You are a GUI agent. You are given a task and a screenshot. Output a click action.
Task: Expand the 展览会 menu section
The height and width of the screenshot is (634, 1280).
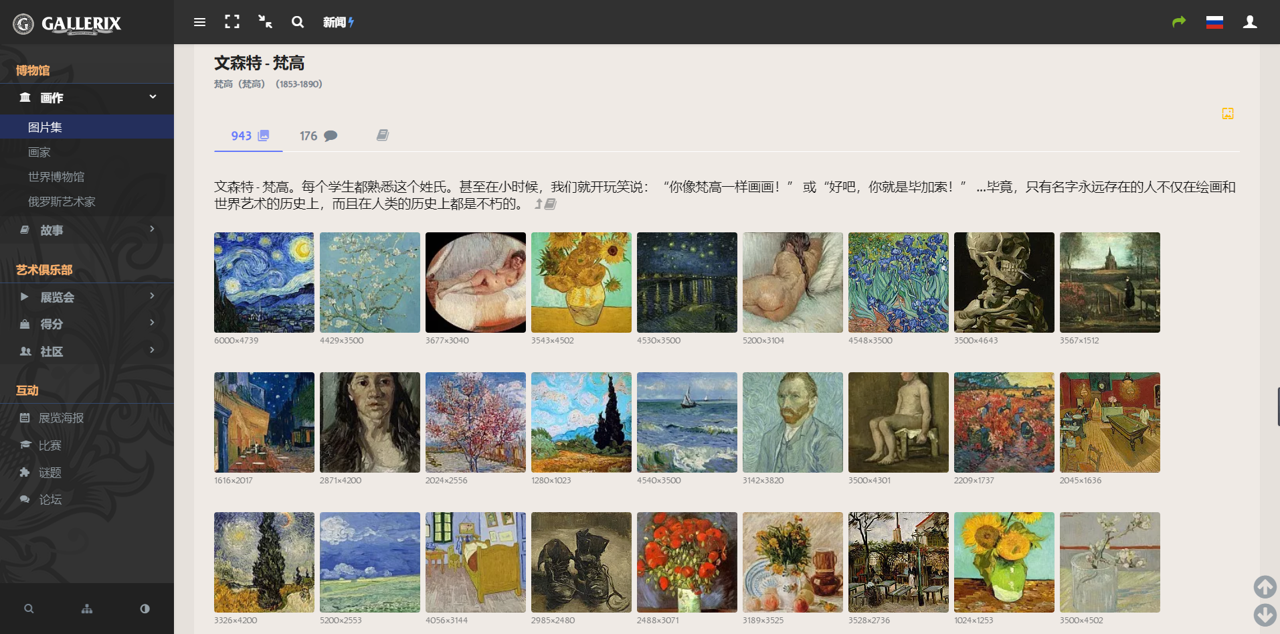pos(87,297)
